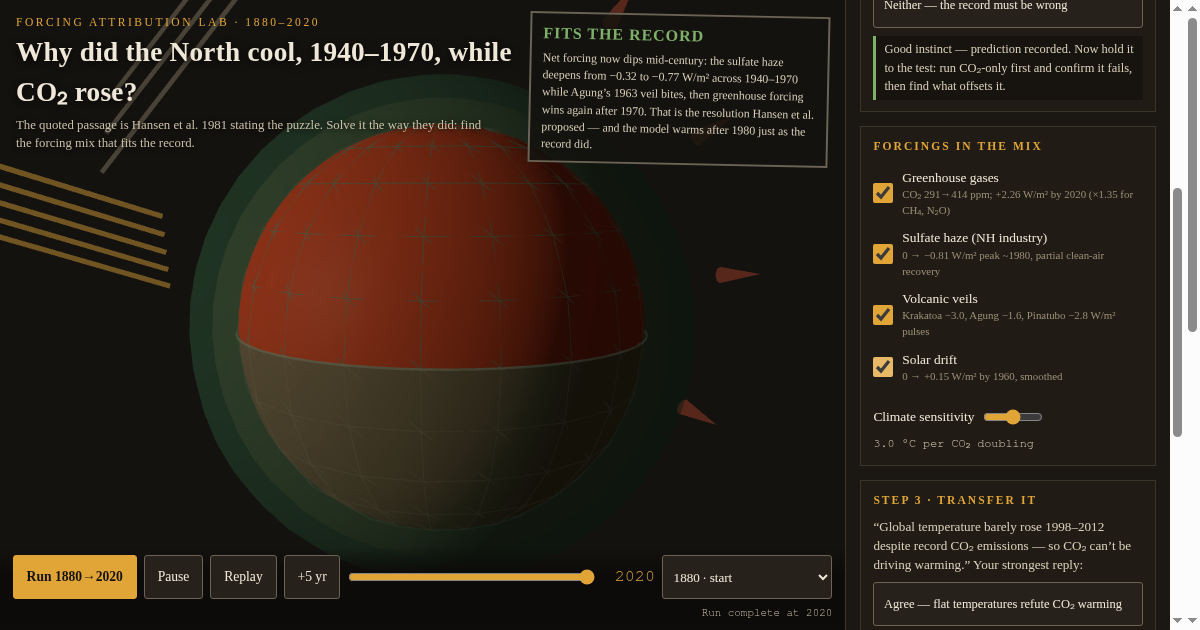Image resolution: width=1200 pixels, height=630 pixels.
Task: Click the 'Forcings in the Mix' heading
Action: 957,146
